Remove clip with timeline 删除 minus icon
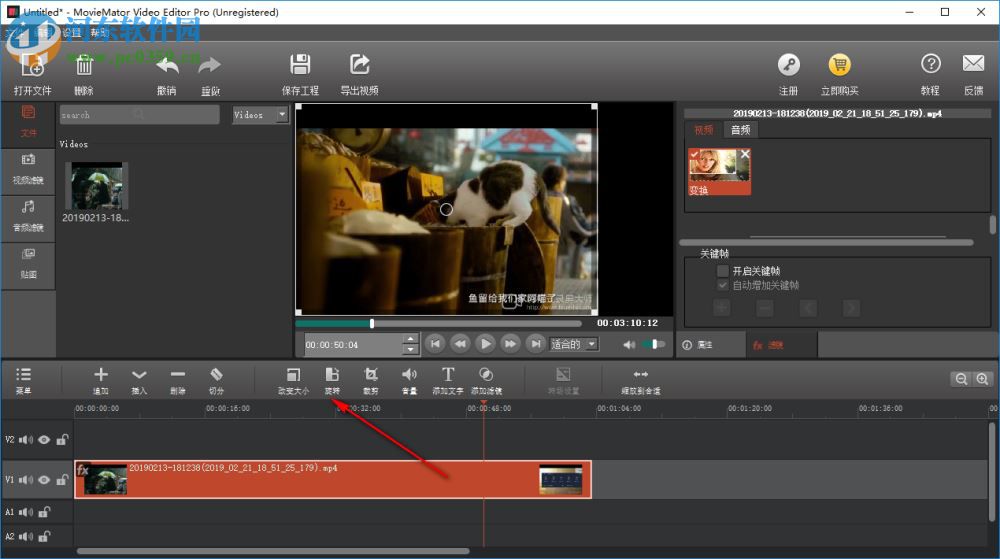The width and height of the screenshot is (1000, 559). 178,374
